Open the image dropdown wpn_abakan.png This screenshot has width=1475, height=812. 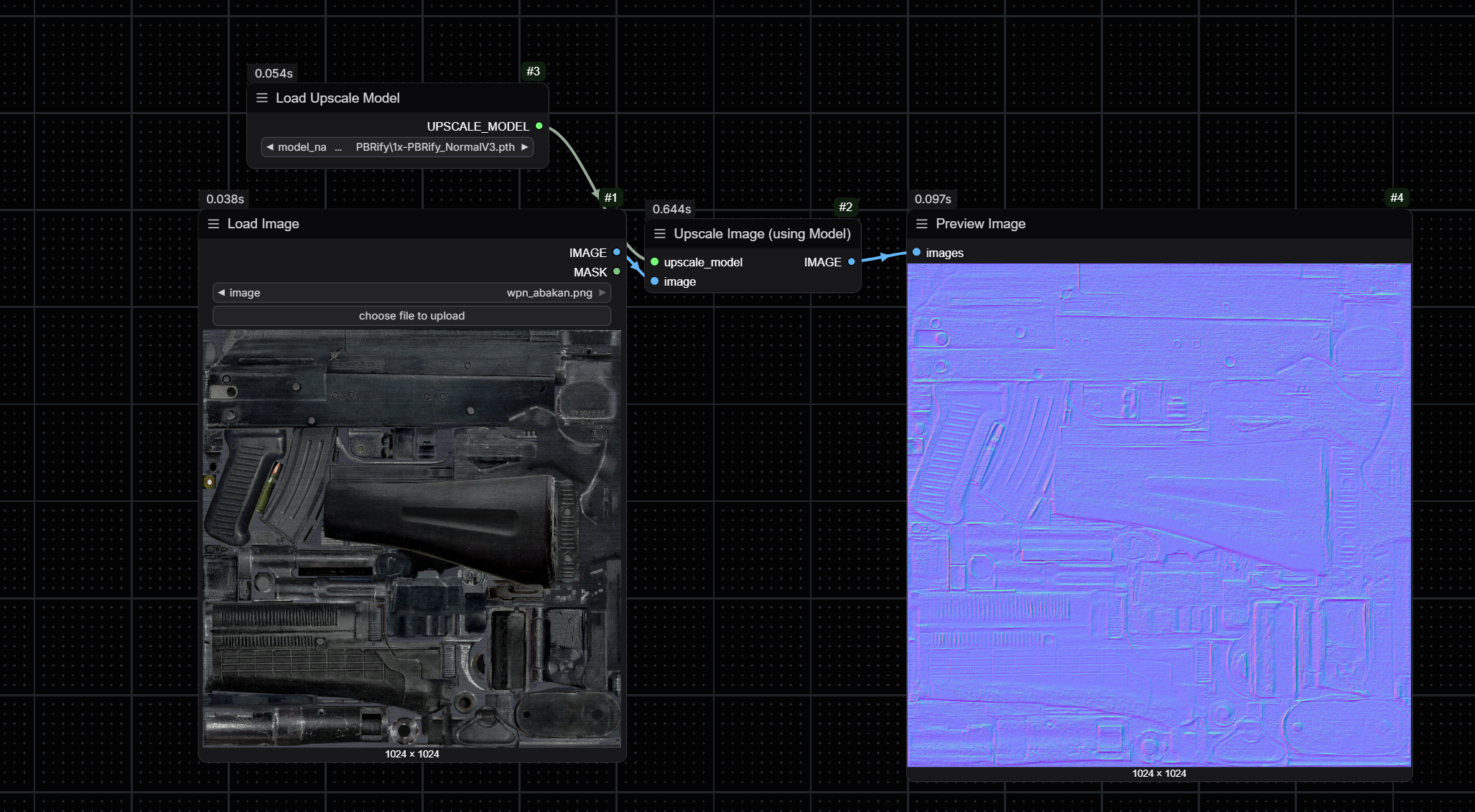[412, 293]
